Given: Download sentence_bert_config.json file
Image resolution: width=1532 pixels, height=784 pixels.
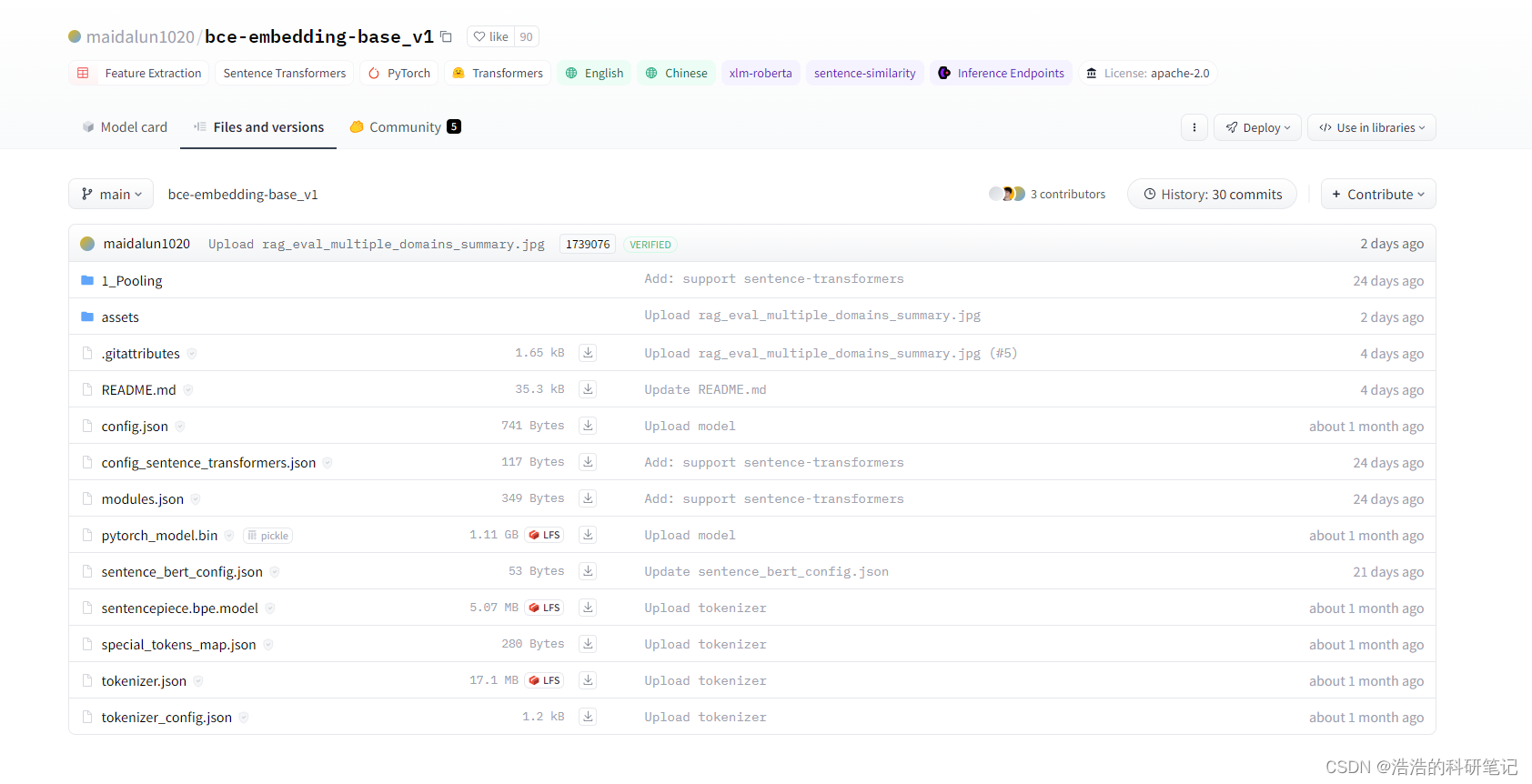Looking at the screenshot, I should (589, 571).
